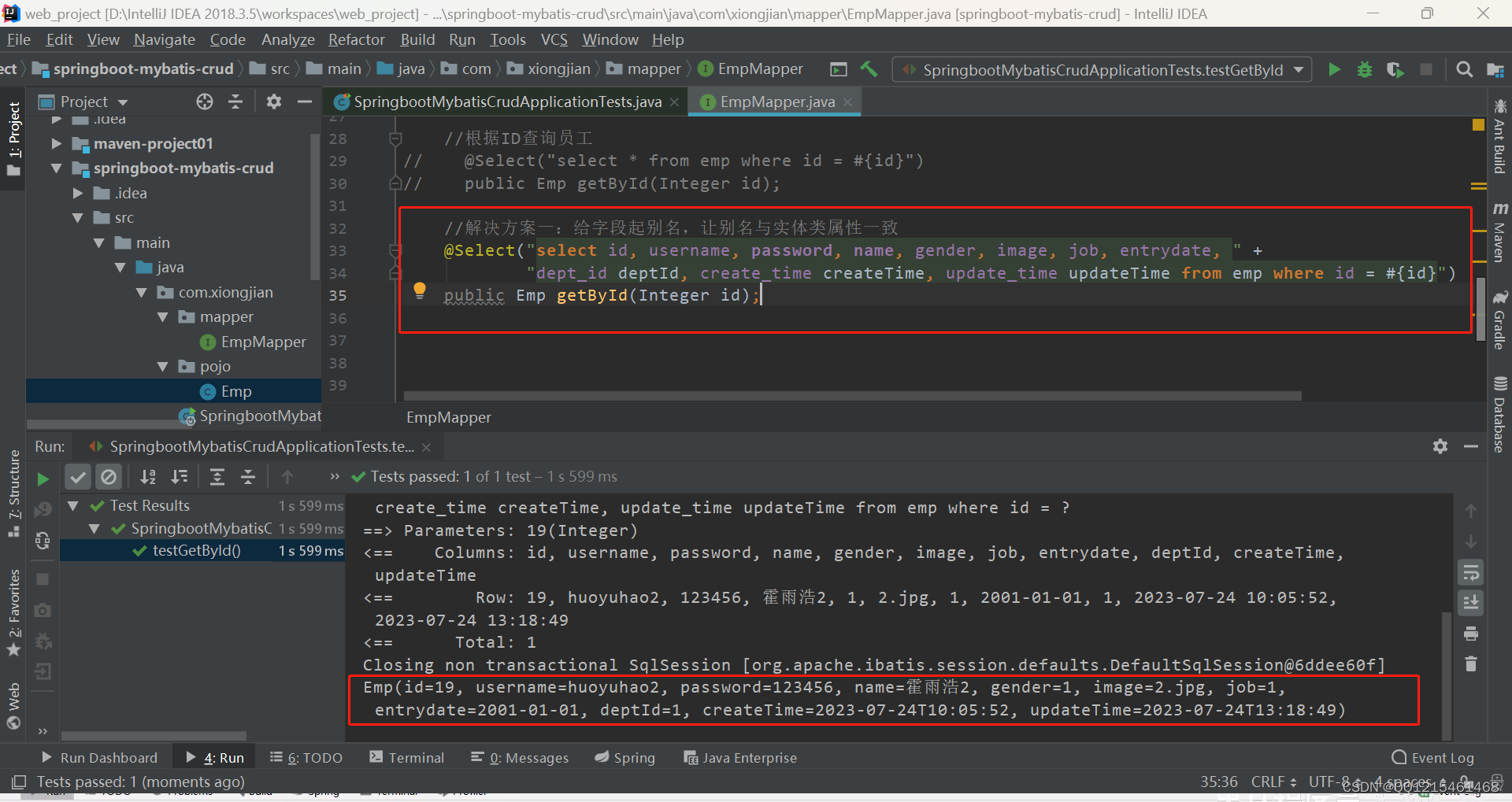Toggle soft-wrap in console output
This screenshot has width=1512, height=802.
point(1470,573)
